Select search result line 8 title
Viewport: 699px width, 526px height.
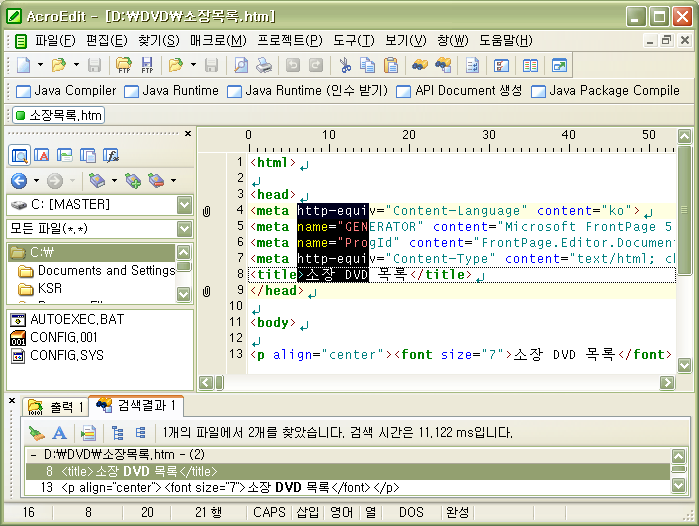pyautogui.click(x=348, y=472)
